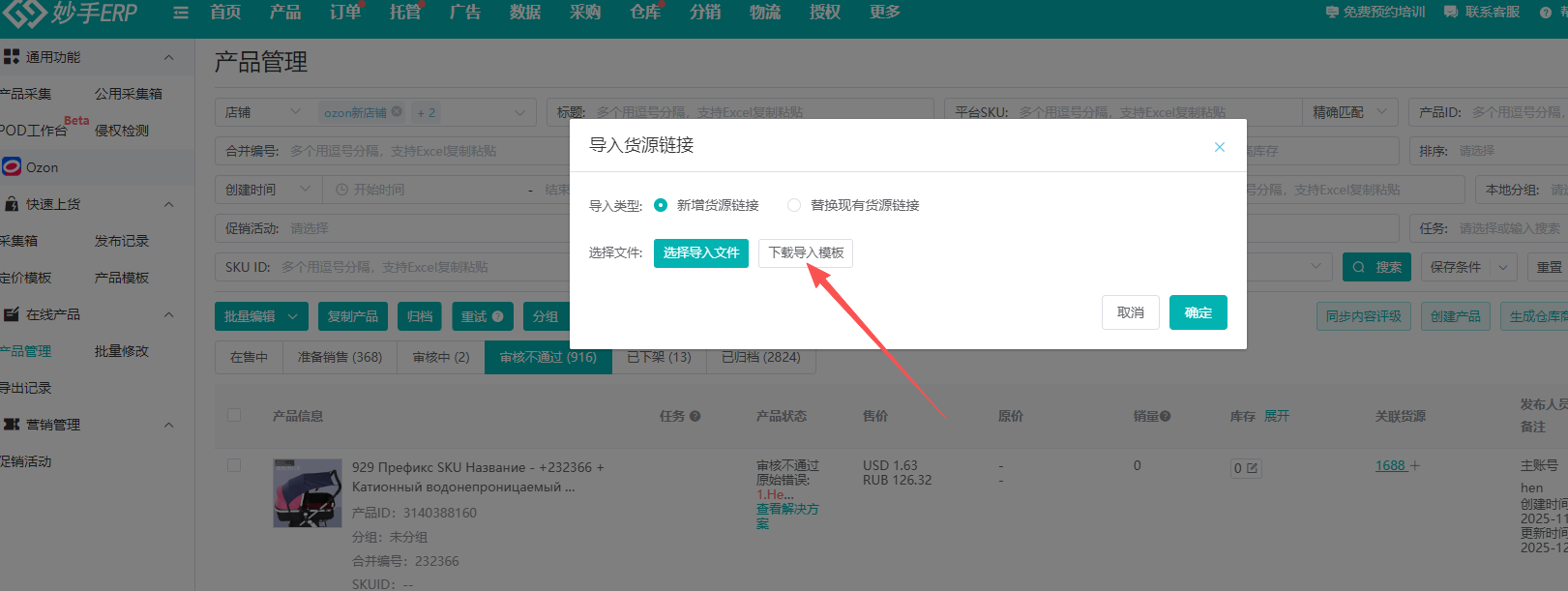Click the help icon next to 销量

[1166, 416]
